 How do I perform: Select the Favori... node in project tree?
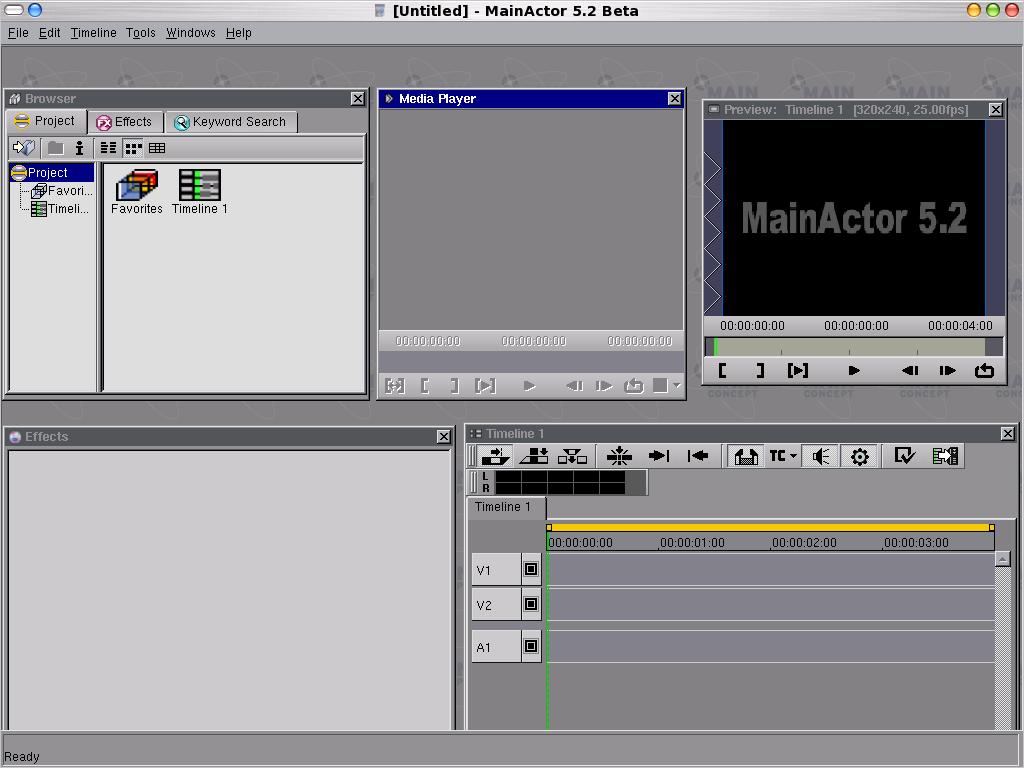(x=63, y=191)
